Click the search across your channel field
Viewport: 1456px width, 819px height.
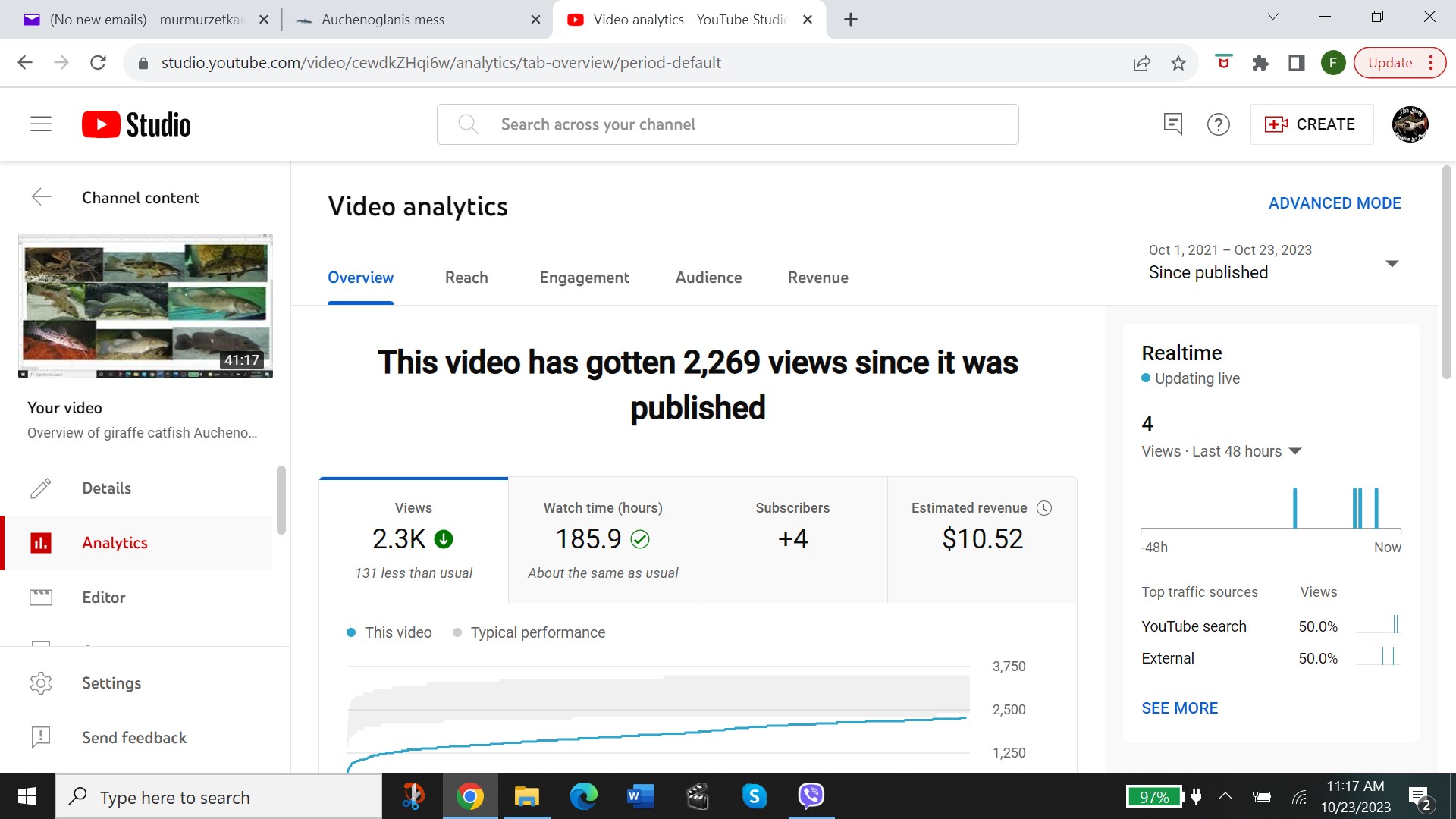pyautogui.click(x=728, y=124)
